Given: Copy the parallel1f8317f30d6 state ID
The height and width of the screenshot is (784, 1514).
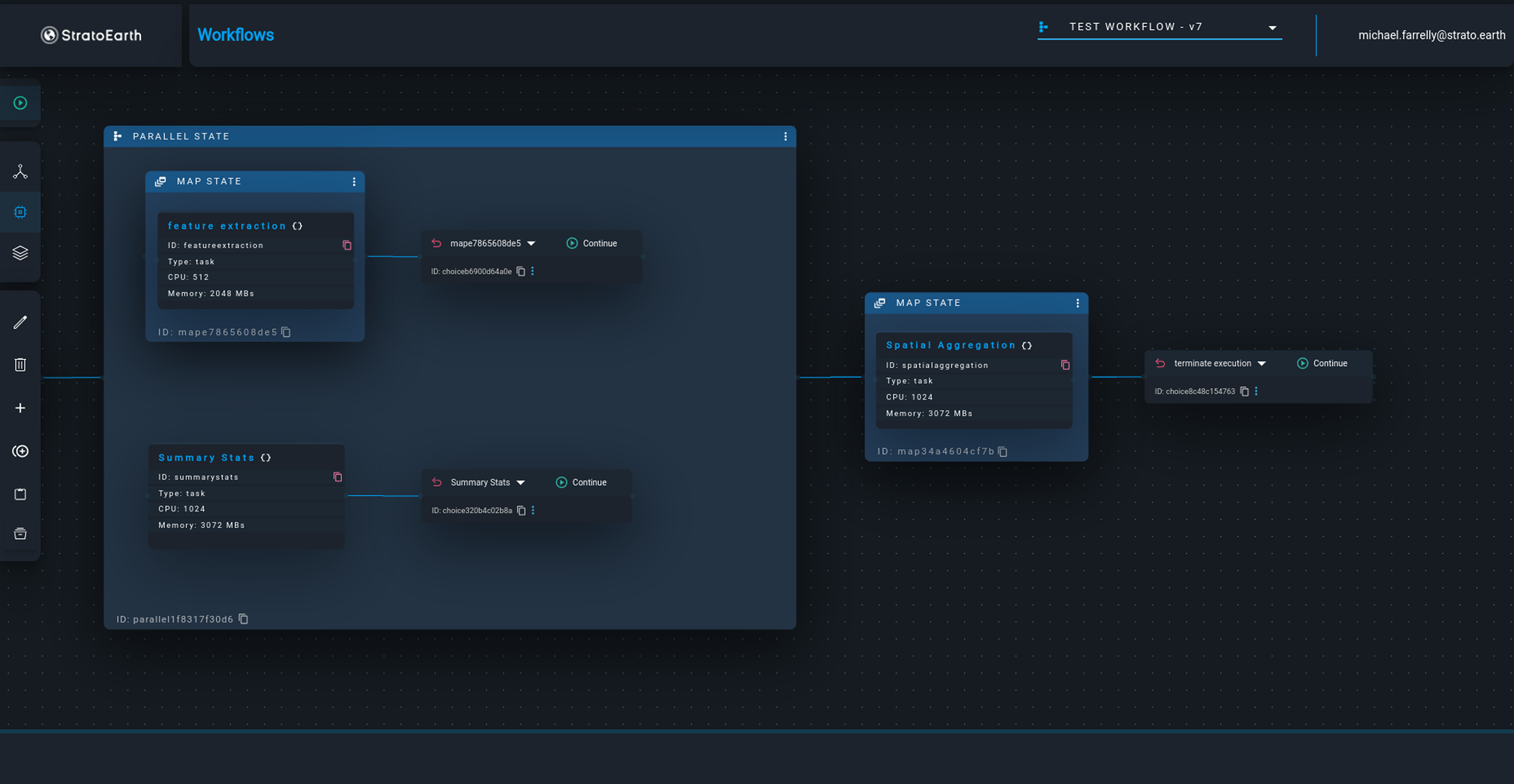Looking at the screenshot, I should pos(243,618).
